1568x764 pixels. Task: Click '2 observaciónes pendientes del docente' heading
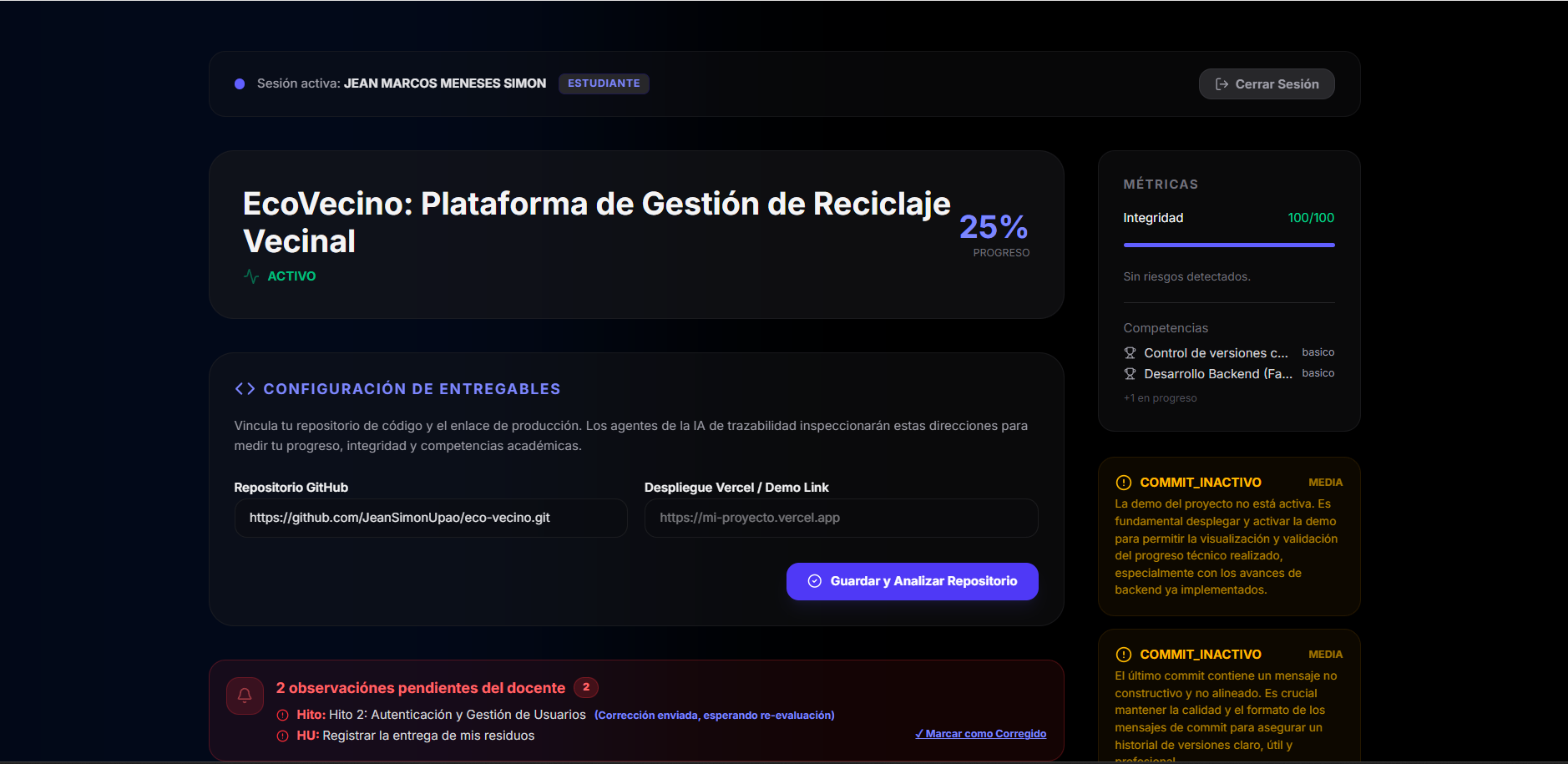(x=421, y=688)
